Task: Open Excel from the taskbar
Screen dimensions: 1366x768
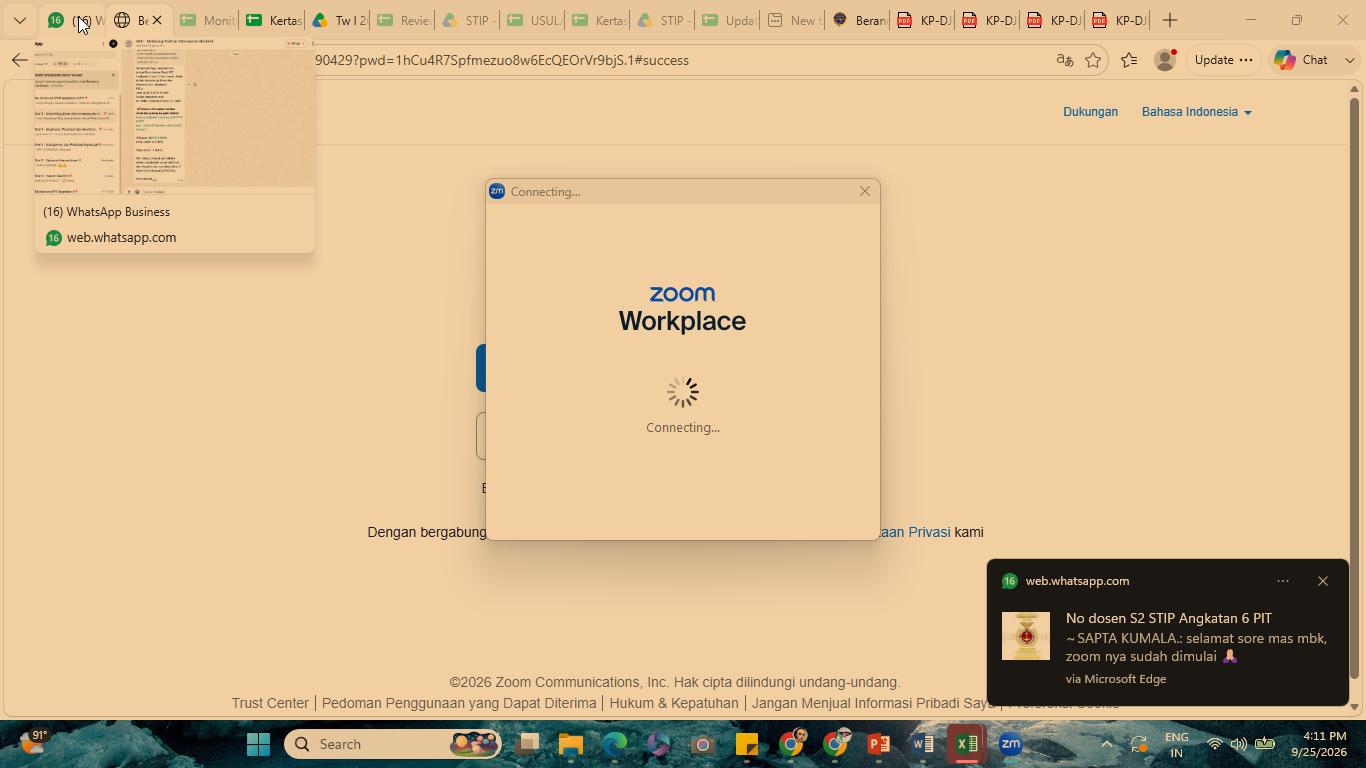Action: [966, 744]
